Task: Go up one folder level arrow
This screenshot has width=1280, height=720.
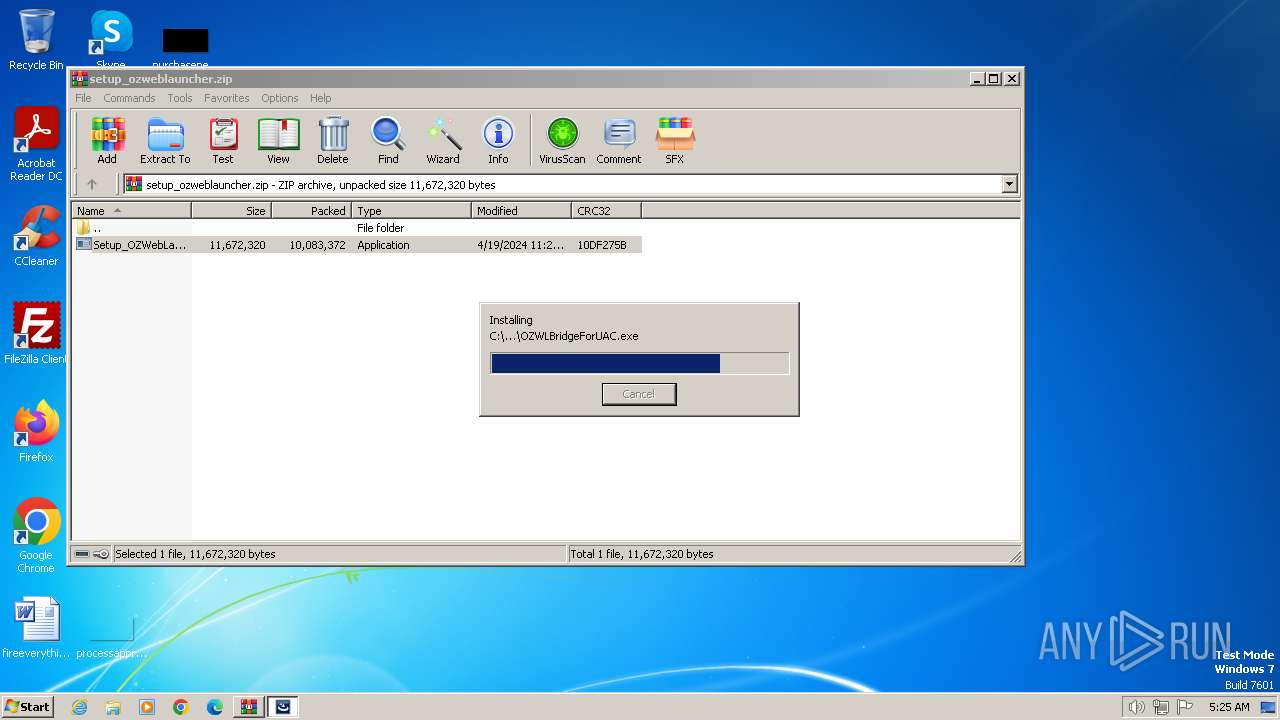Action: [x=92, y=184]
